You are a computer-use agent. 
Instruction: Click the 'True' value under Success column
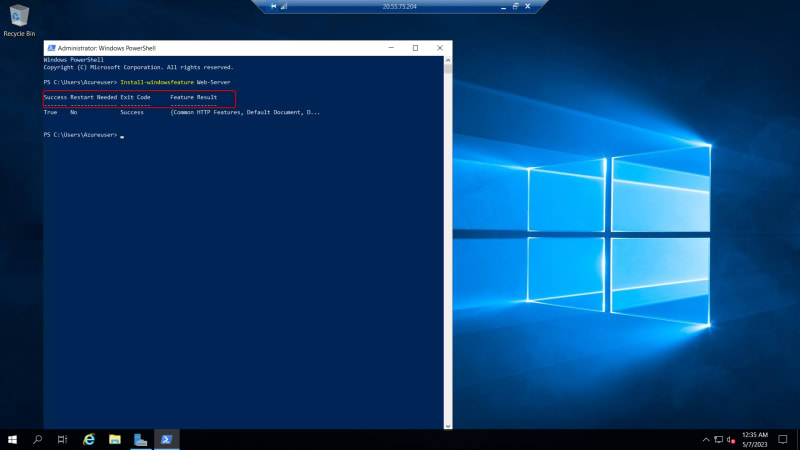coord(50,112)
